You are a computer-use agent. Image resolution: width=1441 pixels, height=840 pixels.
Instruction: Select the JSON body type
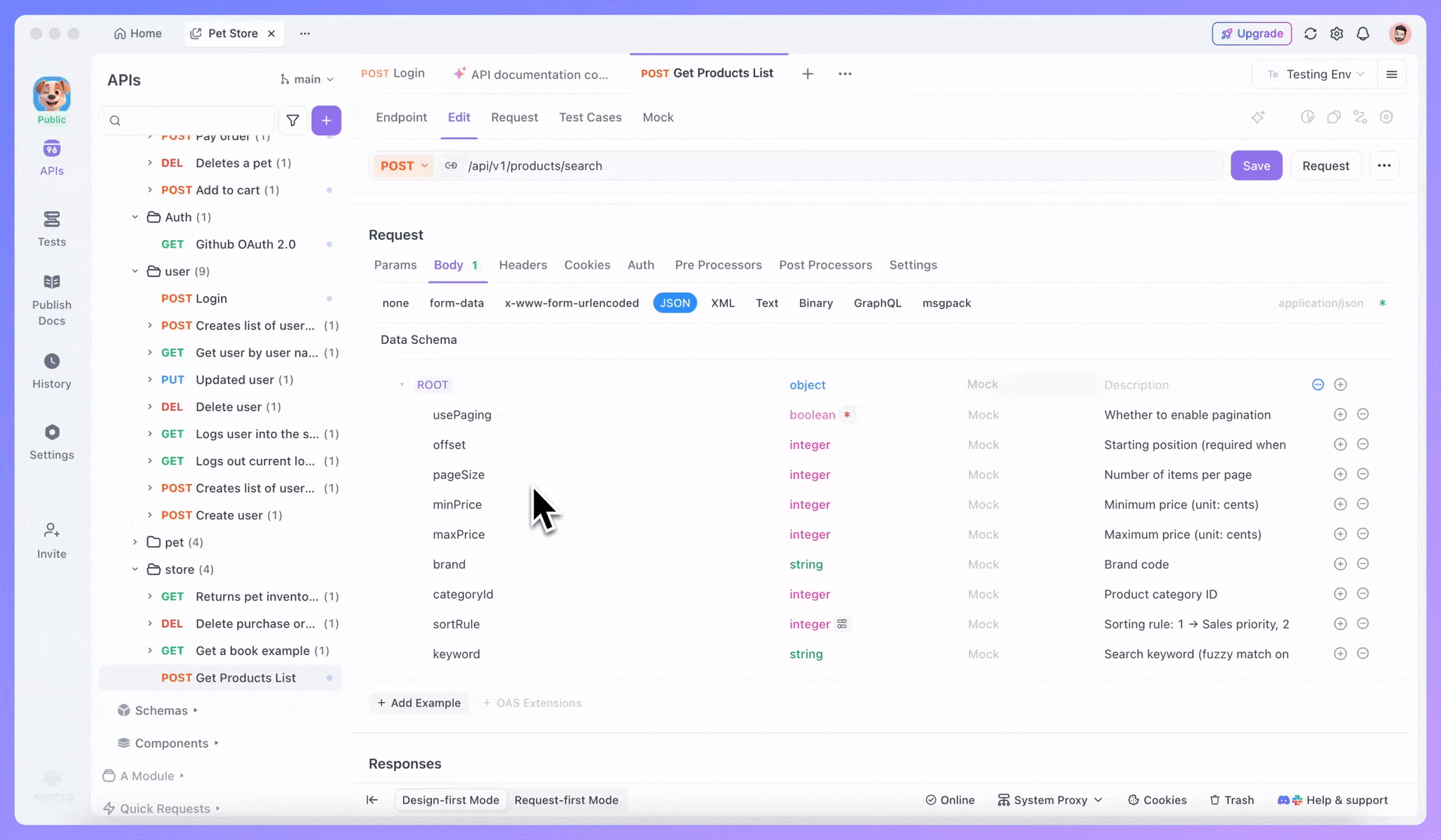point(674,303)
